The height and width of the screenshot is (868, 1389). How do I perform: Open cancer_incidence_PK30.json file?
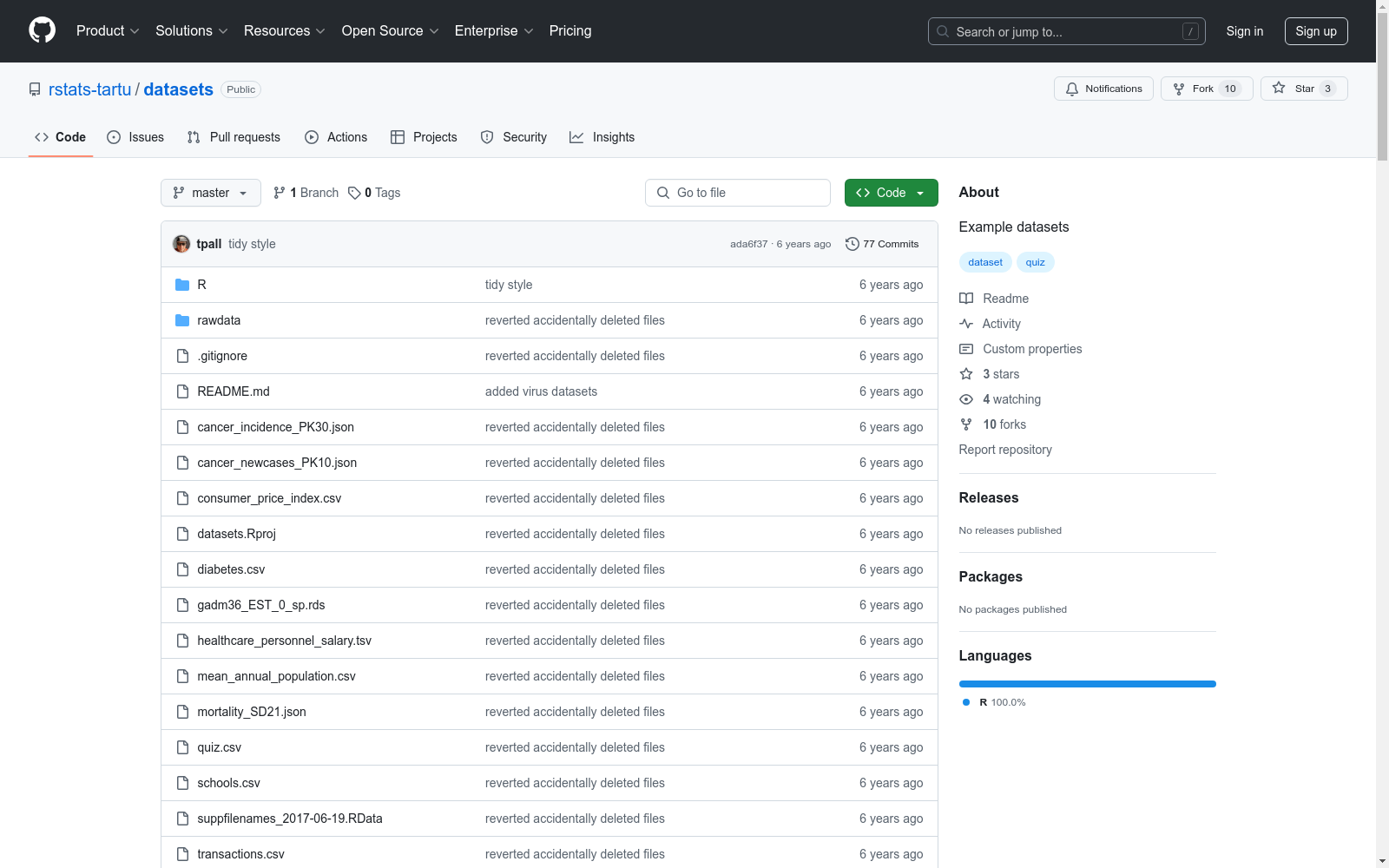click(x=275, y=427)
